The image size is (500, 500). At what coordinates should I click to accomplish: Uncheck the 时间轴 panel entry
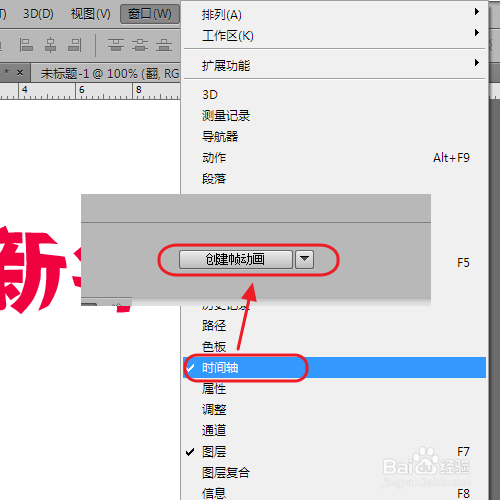pyautogui.click(x=334, y=368)
